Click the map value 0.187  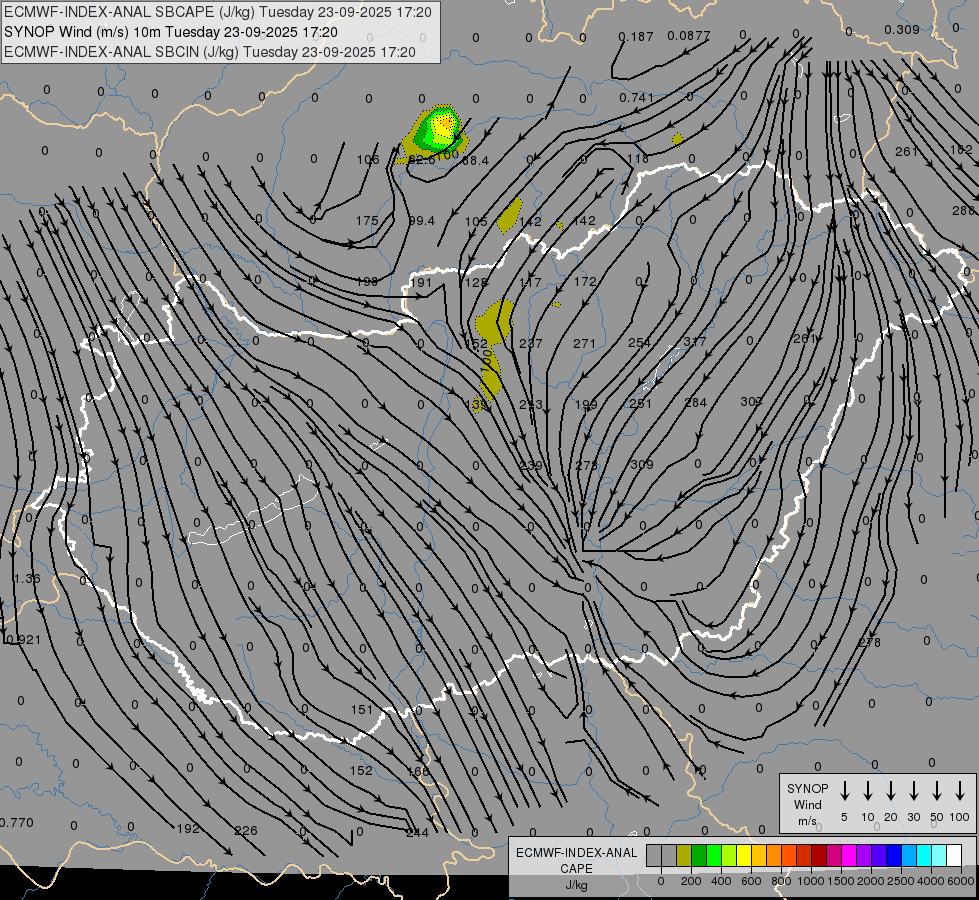(x=636, y=37)
